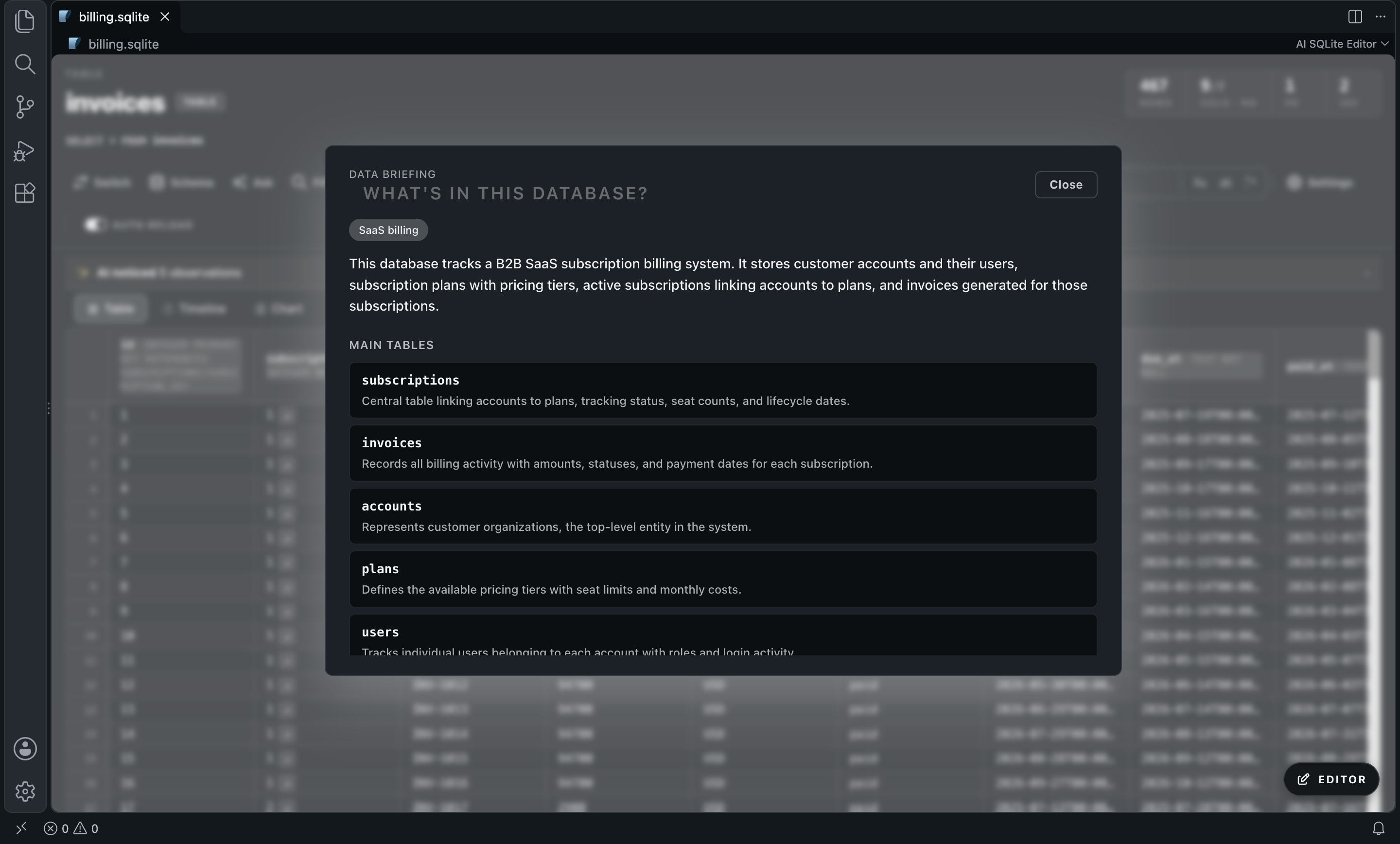Select the plans table card
Viewport: 1400px width, 844px height.
[x=723, y=579]
